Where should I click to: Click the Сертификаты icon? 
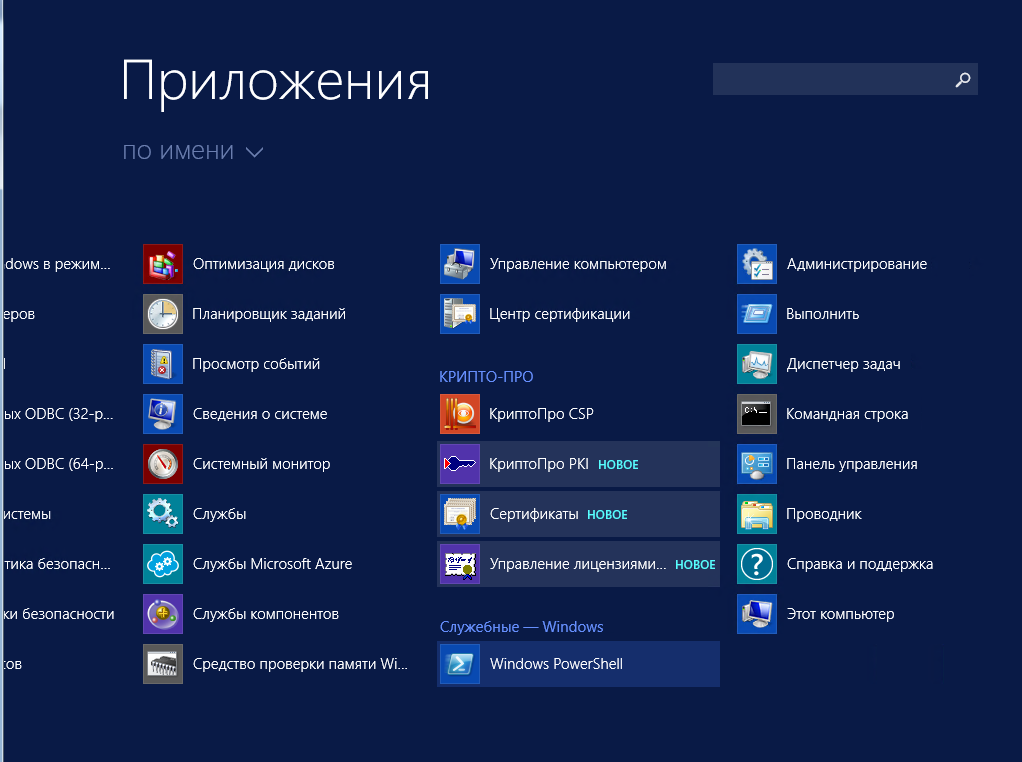[460, 514]
